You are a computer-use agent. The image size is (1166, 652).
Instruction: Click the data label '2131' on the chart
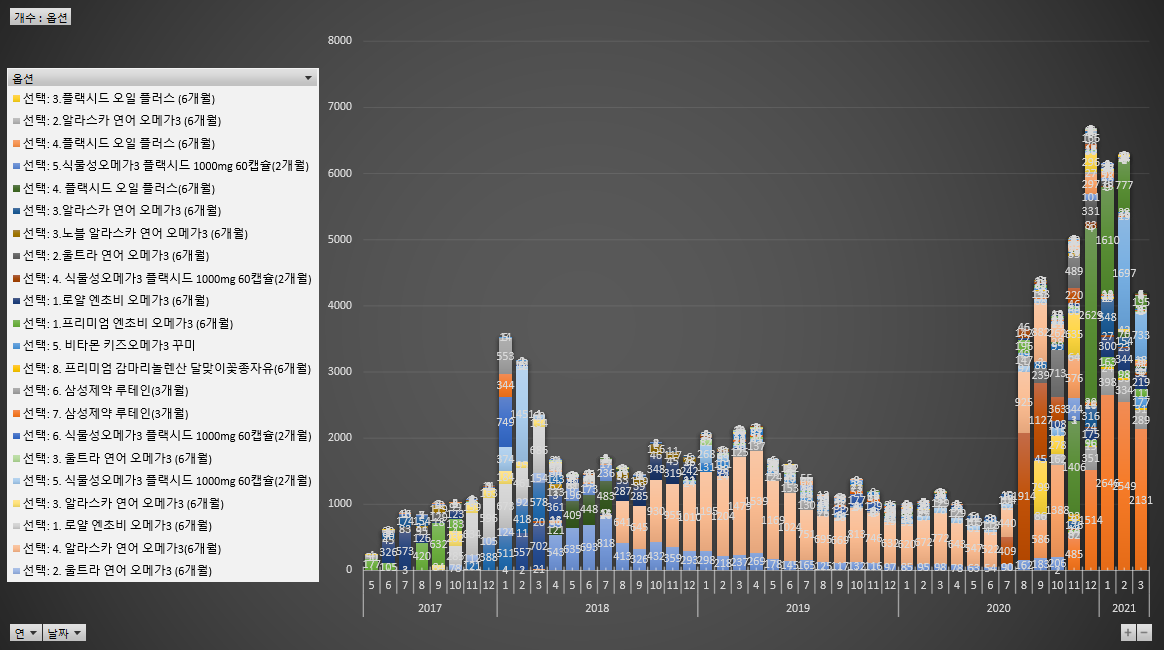pyautogui.click(x=1141, y=500)
